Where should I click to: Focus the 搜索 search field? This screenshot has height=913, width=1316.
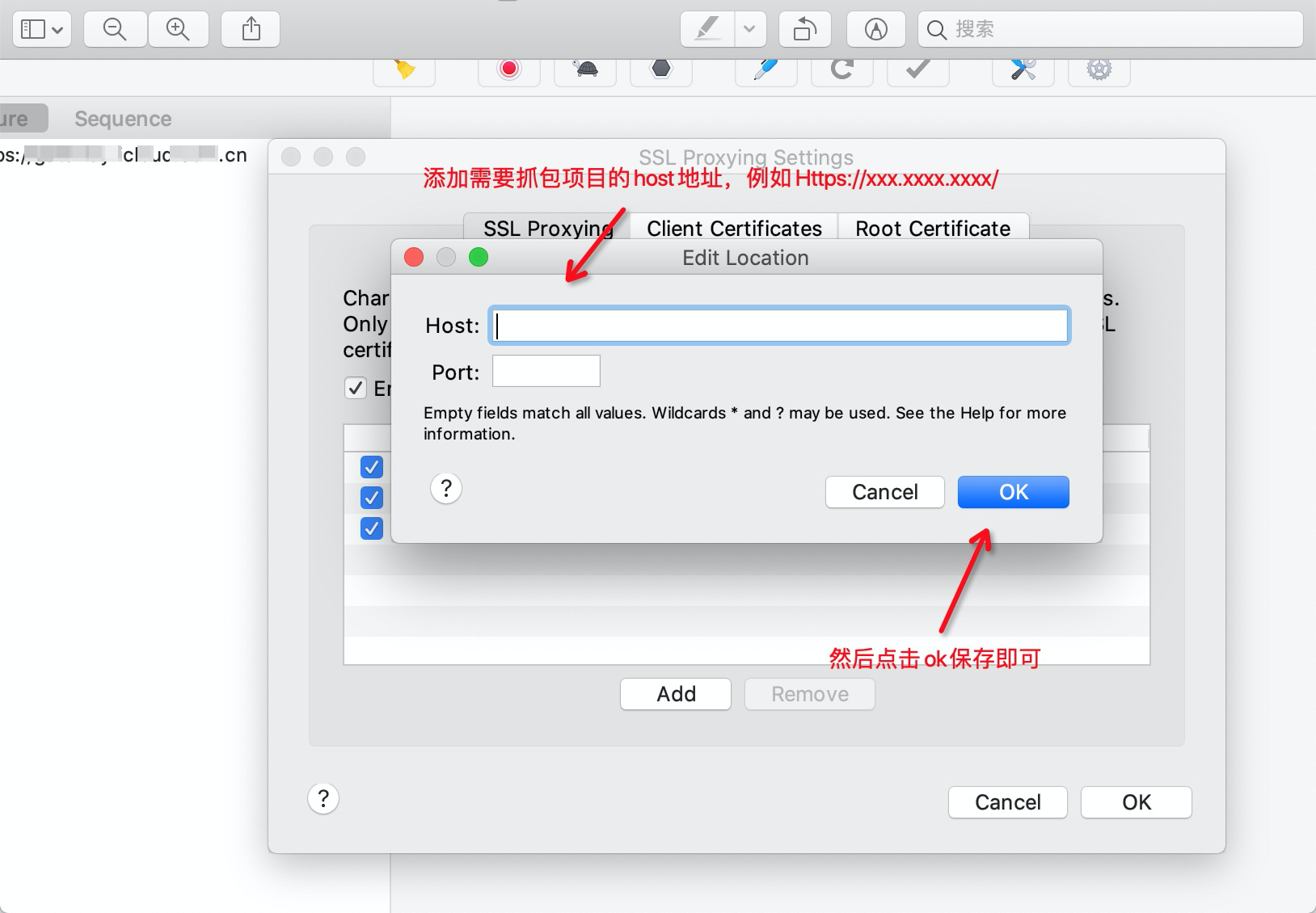point(1111,30)
